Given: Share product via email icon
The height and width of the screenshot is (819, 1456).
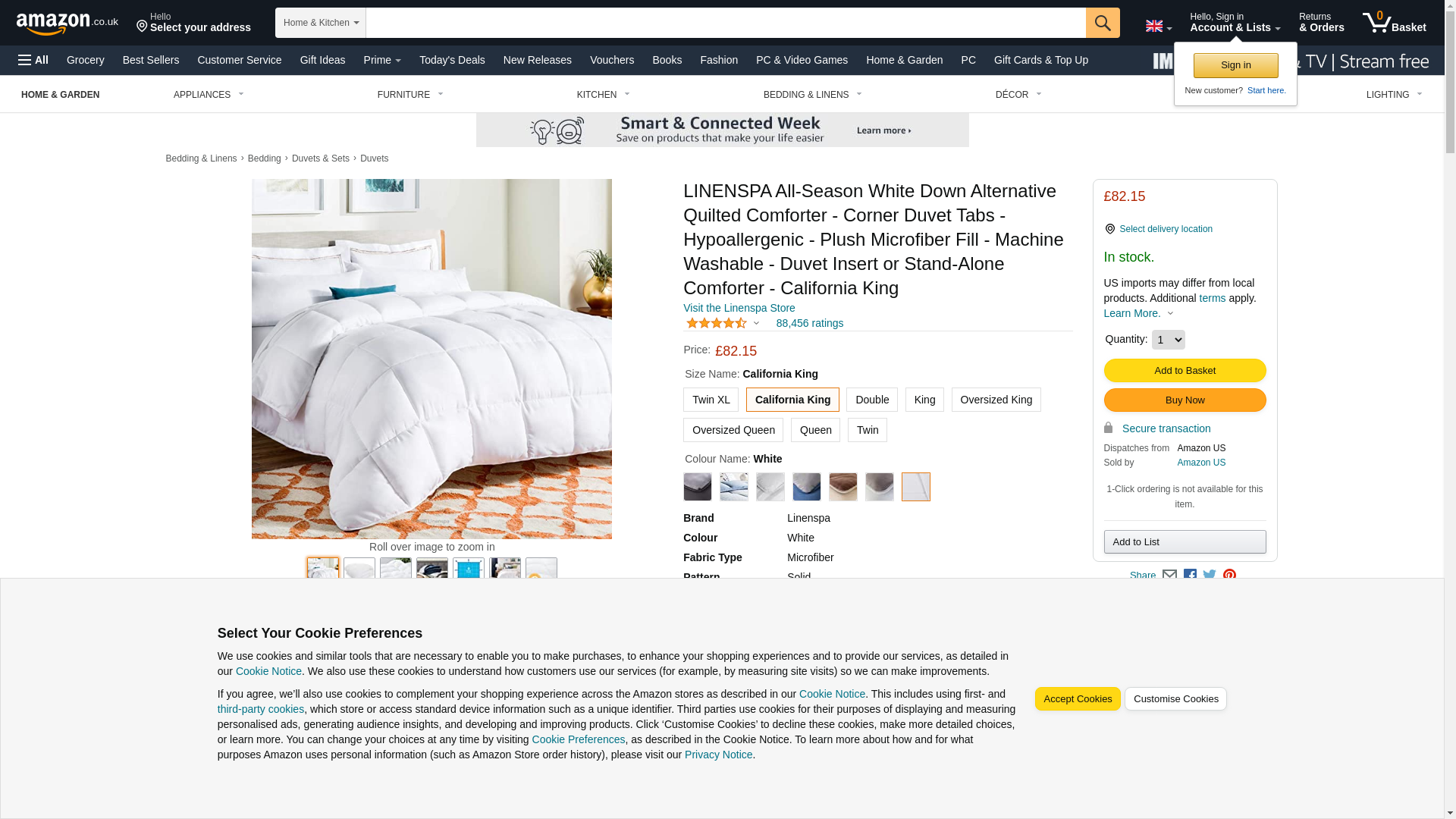Looking at the screenshot, I should [x=1169, y=576].
